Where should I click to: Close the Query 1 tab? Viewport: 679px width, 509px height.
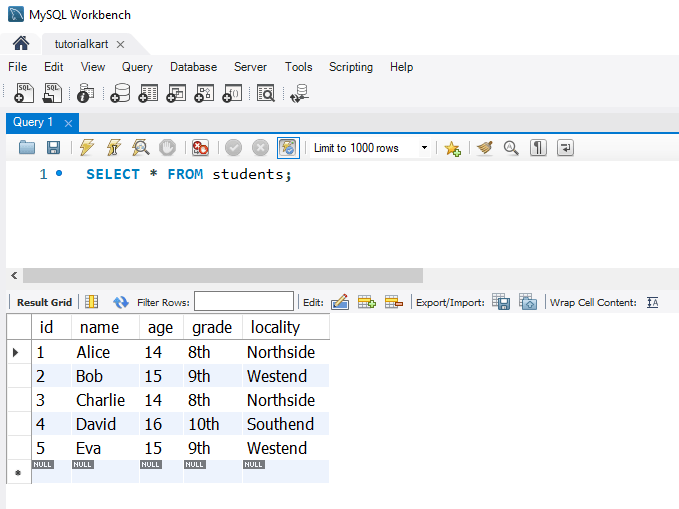pos(68,123)
